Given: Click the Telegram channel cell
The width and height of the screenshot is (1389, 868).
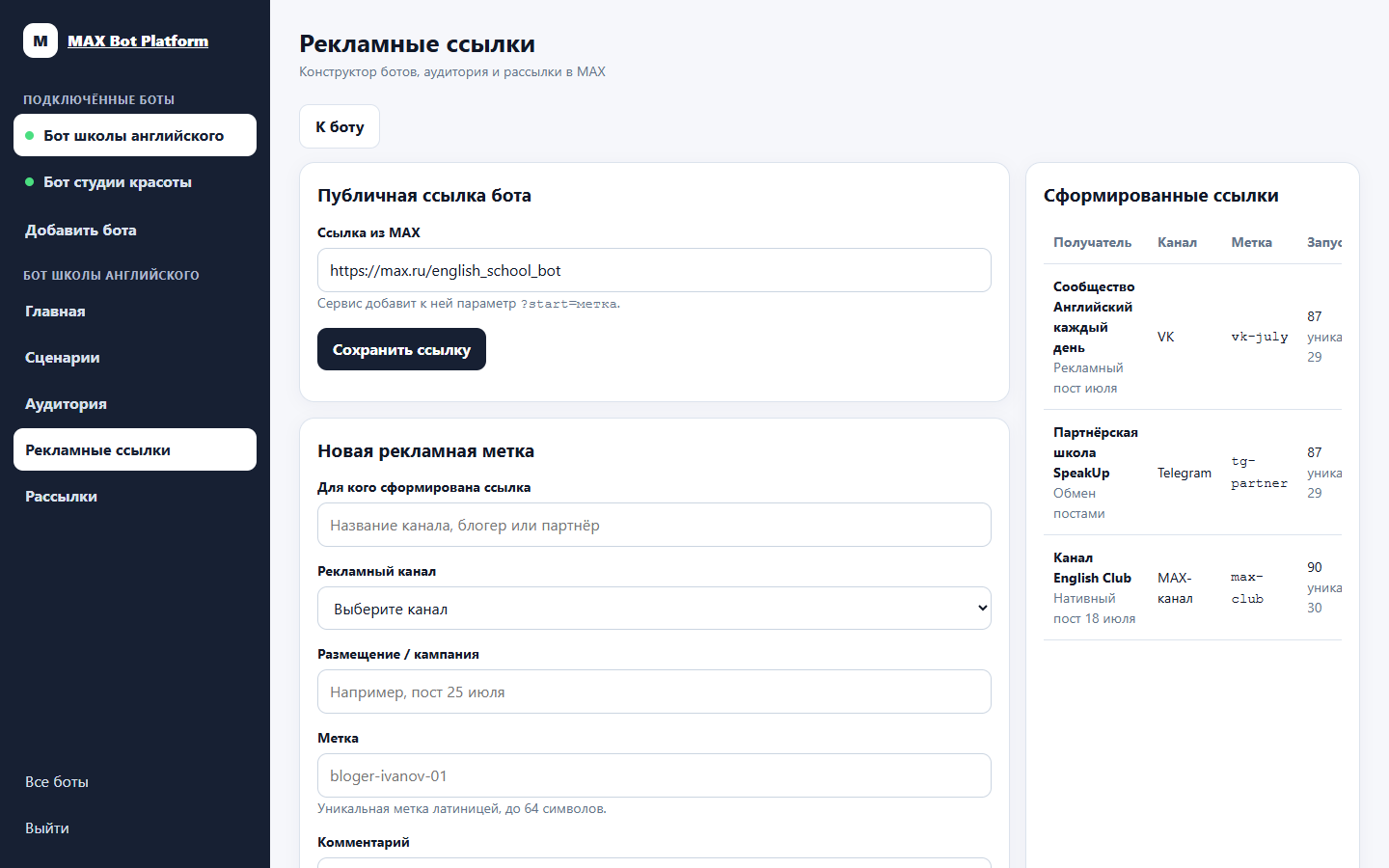Looking at the screenshot, I should pos(1185,473).
